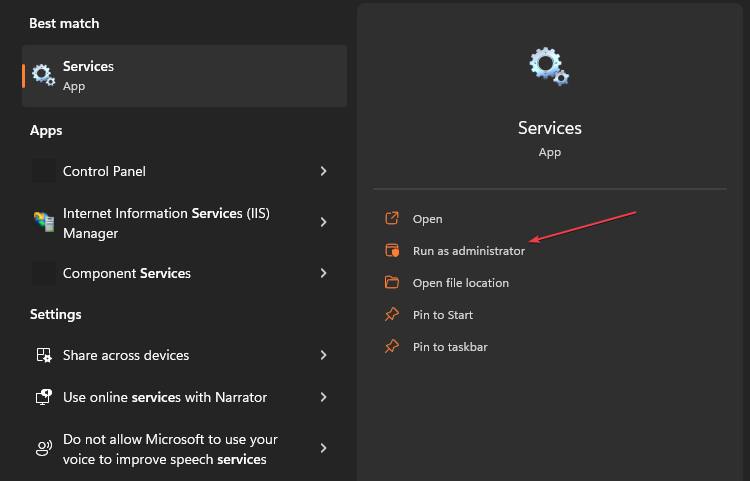Open the Services app best match

185,76
